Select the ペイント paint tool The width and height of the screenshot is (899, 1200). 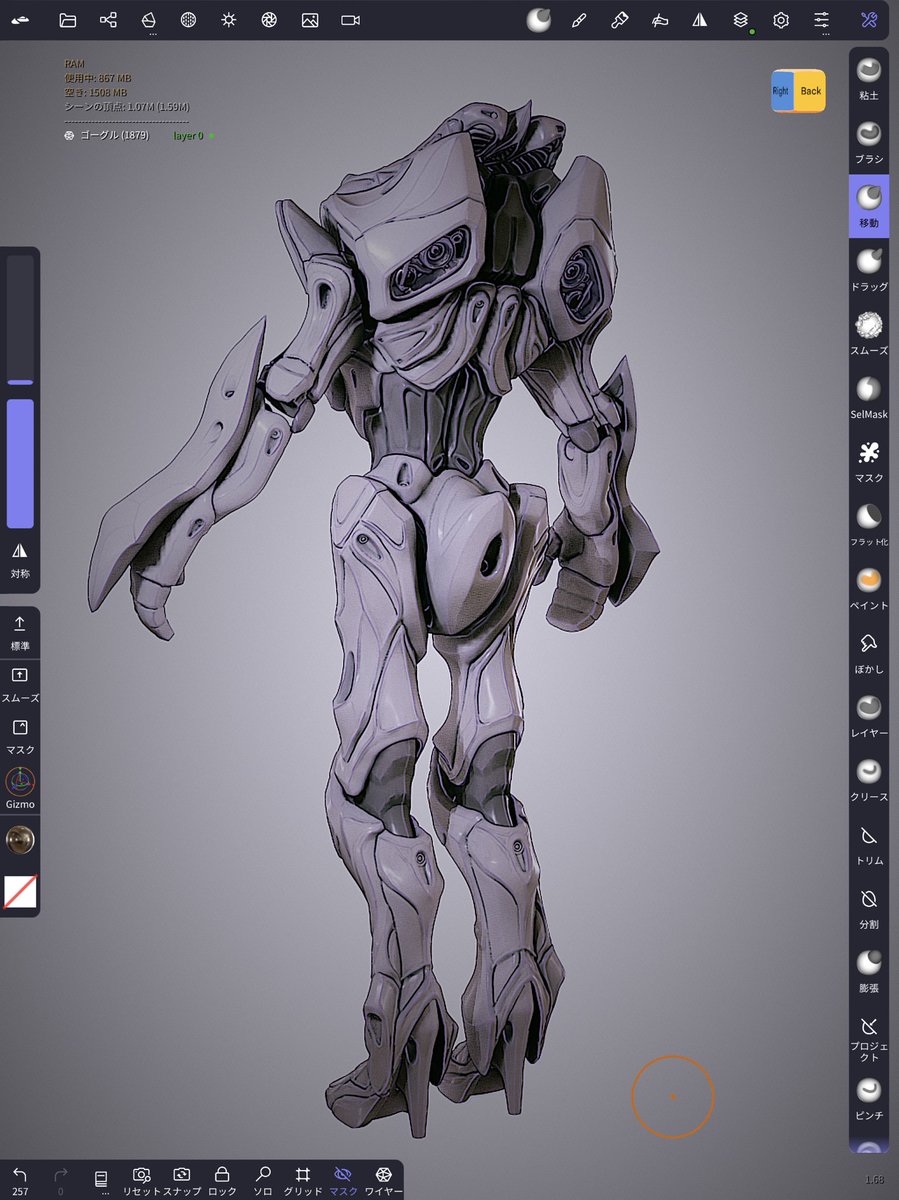coord(869,589)
